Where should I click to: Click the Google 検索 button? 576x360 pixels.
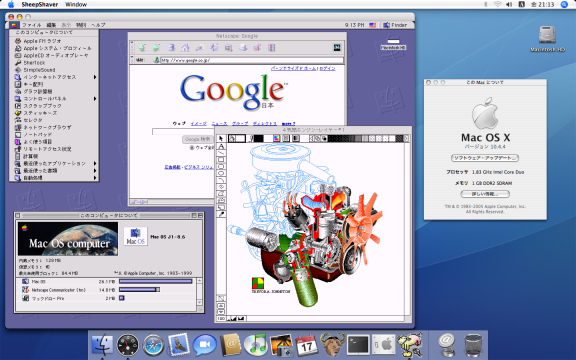[x=198, y=139]
